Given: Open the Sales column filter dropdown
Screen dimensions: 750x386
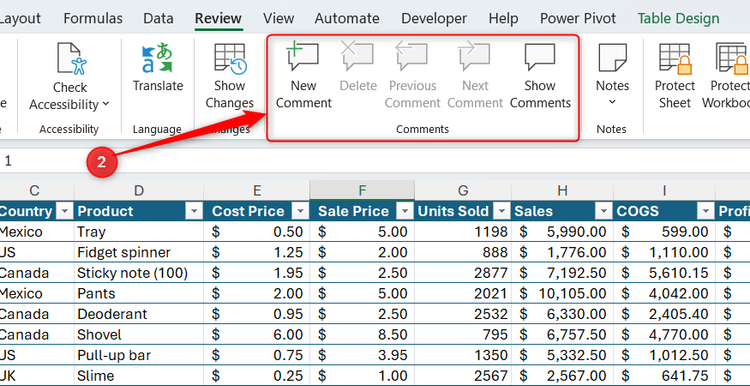Looking at the screenshot, I should [x=604, y=211].
